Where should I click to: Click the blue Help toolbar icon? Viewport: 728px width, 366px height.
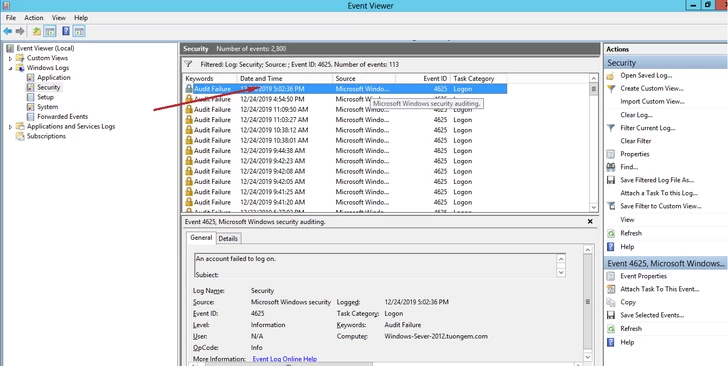click(65, 31)
